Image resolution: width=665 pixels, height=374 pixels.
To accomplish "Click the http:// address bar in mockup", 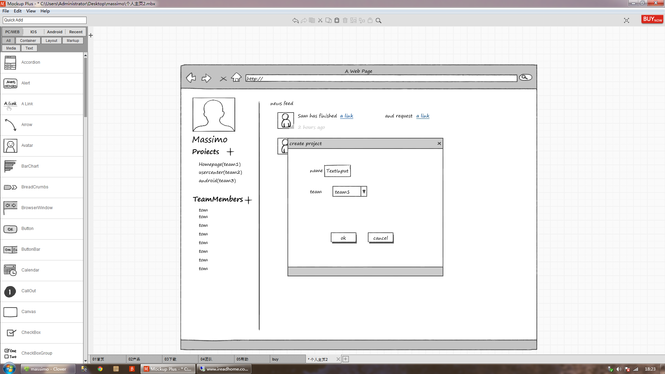I will (x=381, y=78).
